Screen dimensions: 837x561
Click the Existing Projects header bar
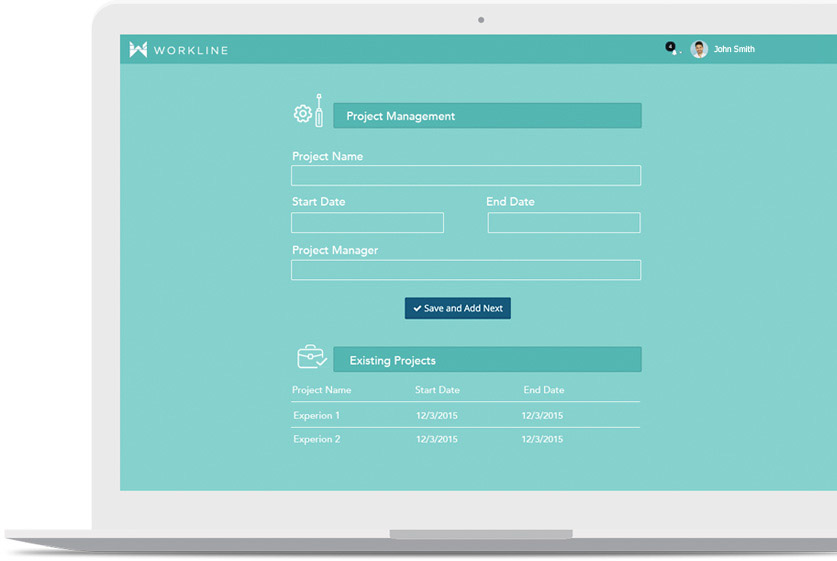tap(487, 360)
